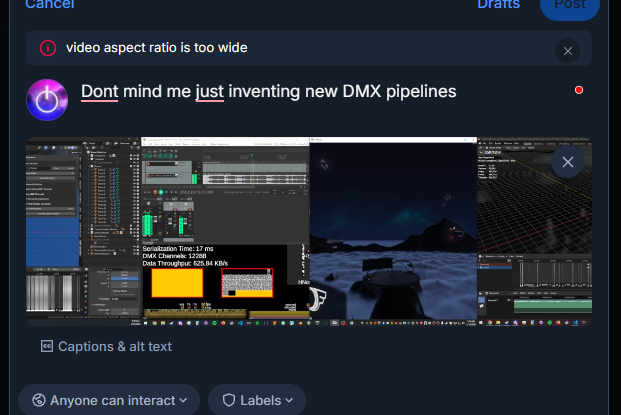This screenshot has width=621, height=415.
Task: Click the power-symbol profile avatar
Action: pyautogui.click(x=46, y=99)
